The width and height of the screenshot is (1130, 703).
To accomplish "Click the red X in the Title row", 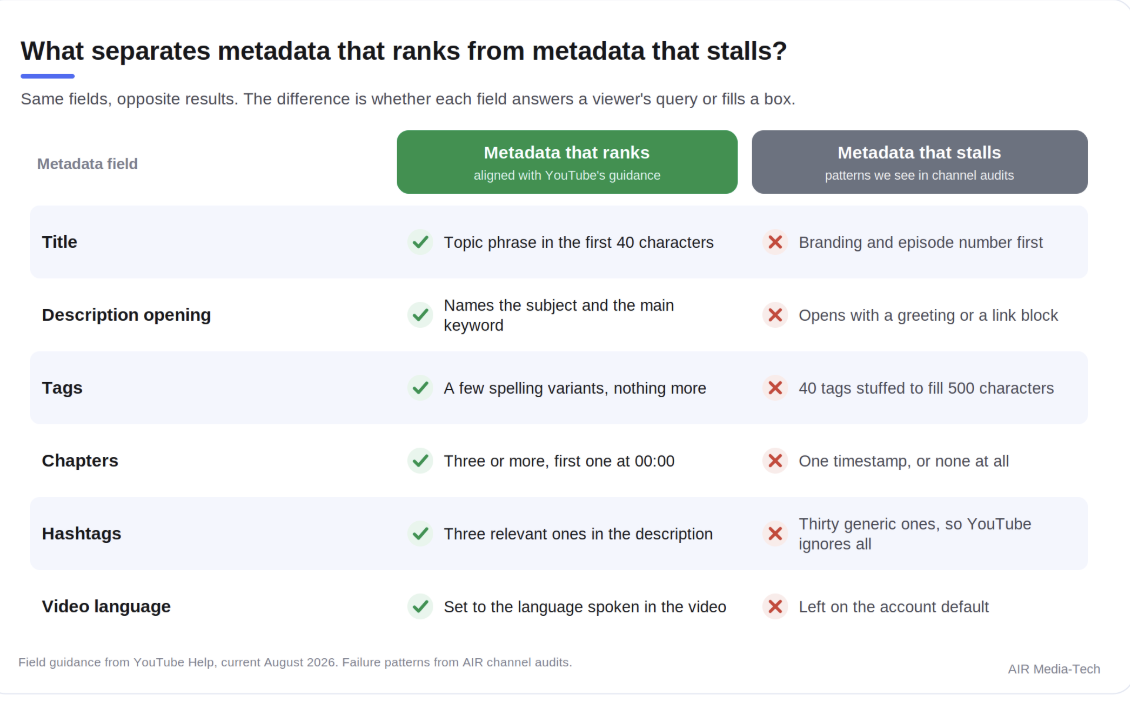I will click(775, 242).
